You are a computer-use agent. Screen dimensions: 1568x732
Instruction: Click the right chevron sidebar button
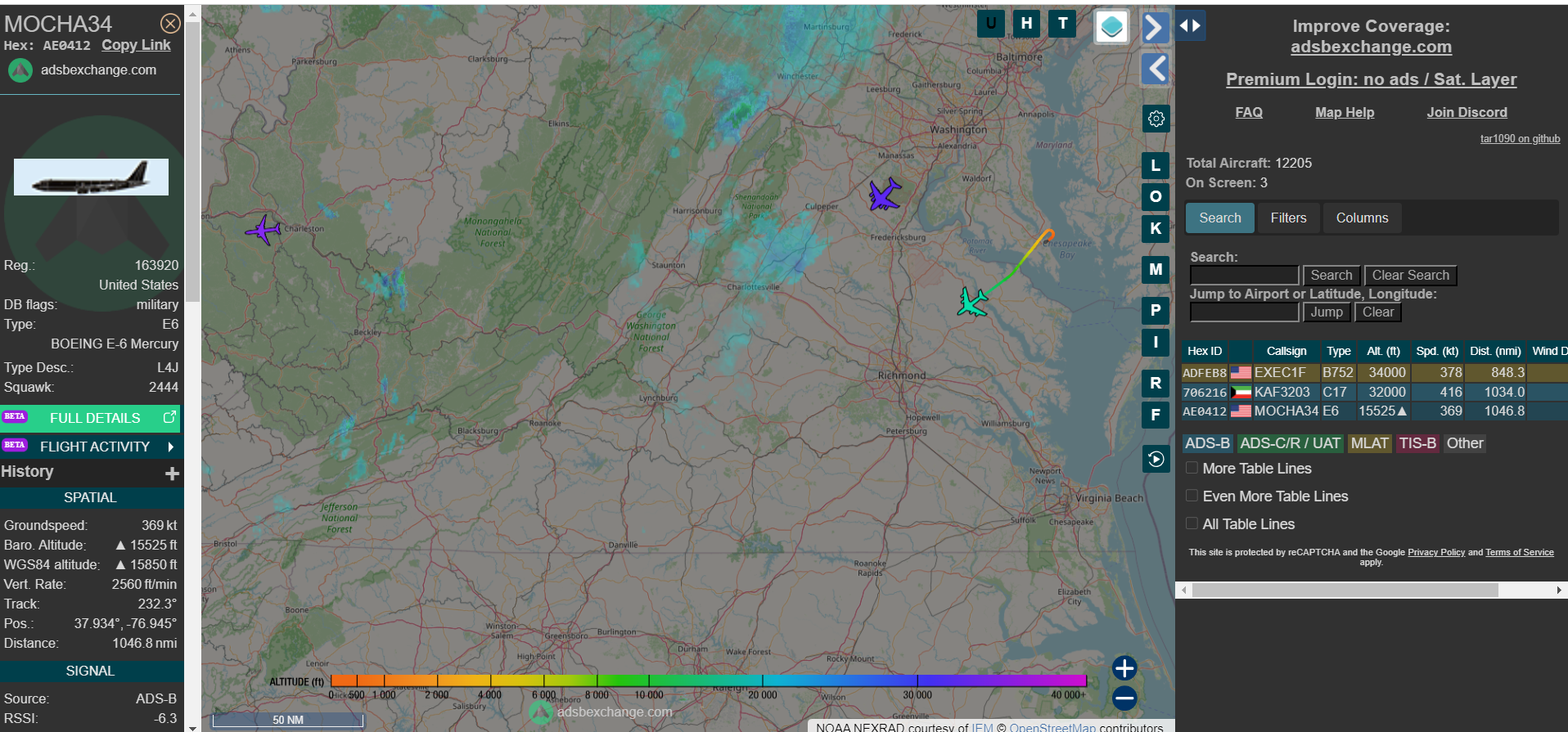tap(1155, 28)
